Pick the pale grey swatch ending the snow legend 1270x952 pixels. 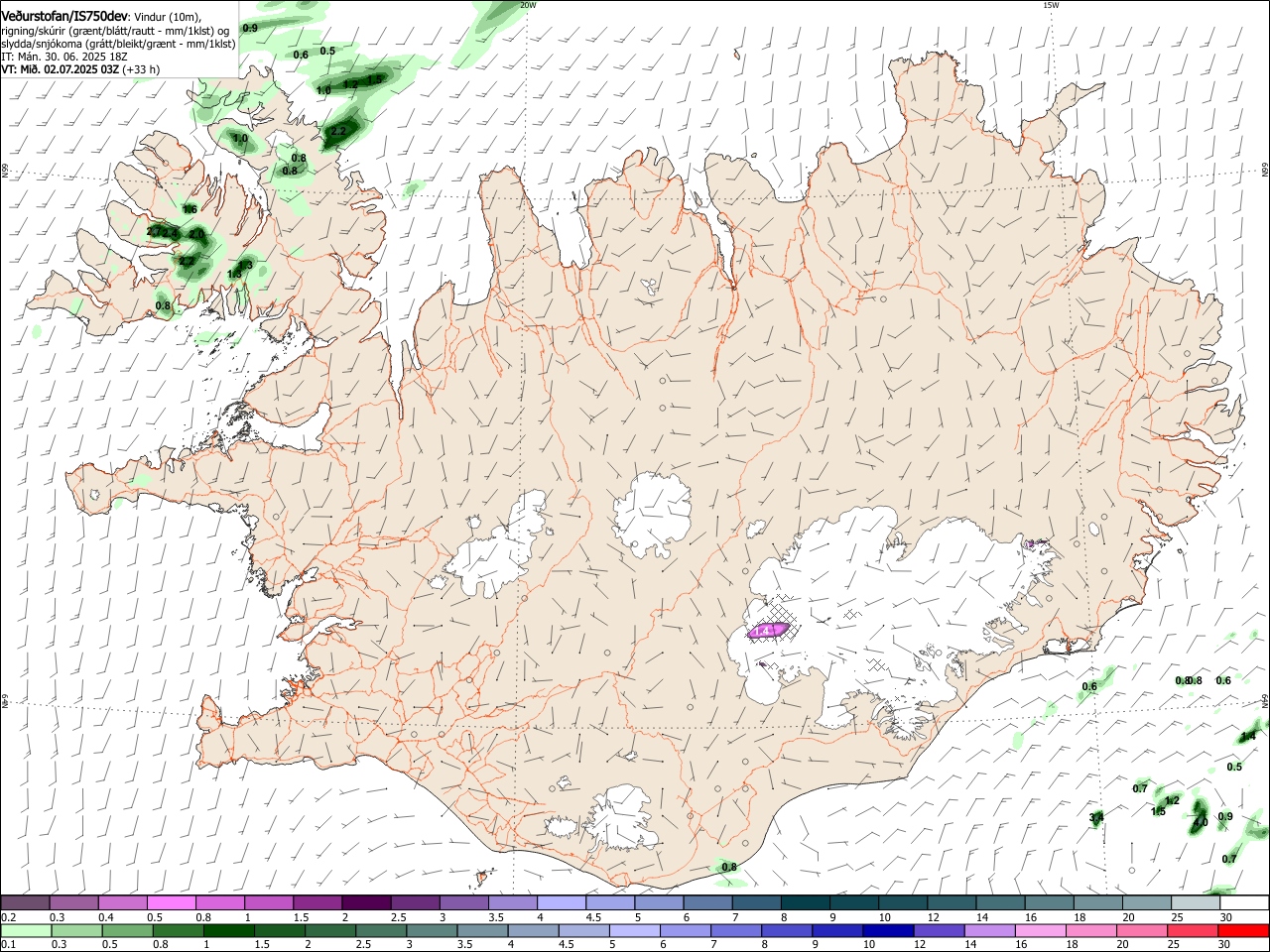[1197, 903]
